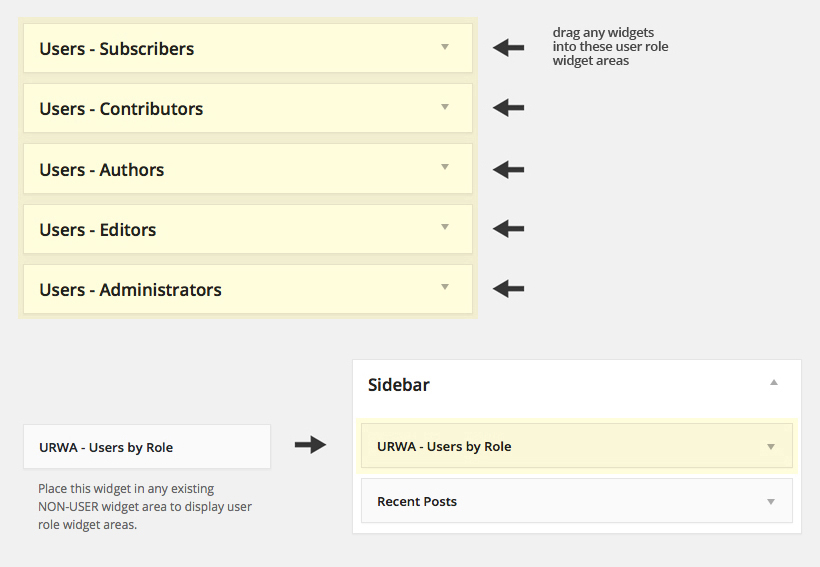Viewport: 820px width, 567px height.
Task: Select the Users - Authors title
Action: click(101, 170)
